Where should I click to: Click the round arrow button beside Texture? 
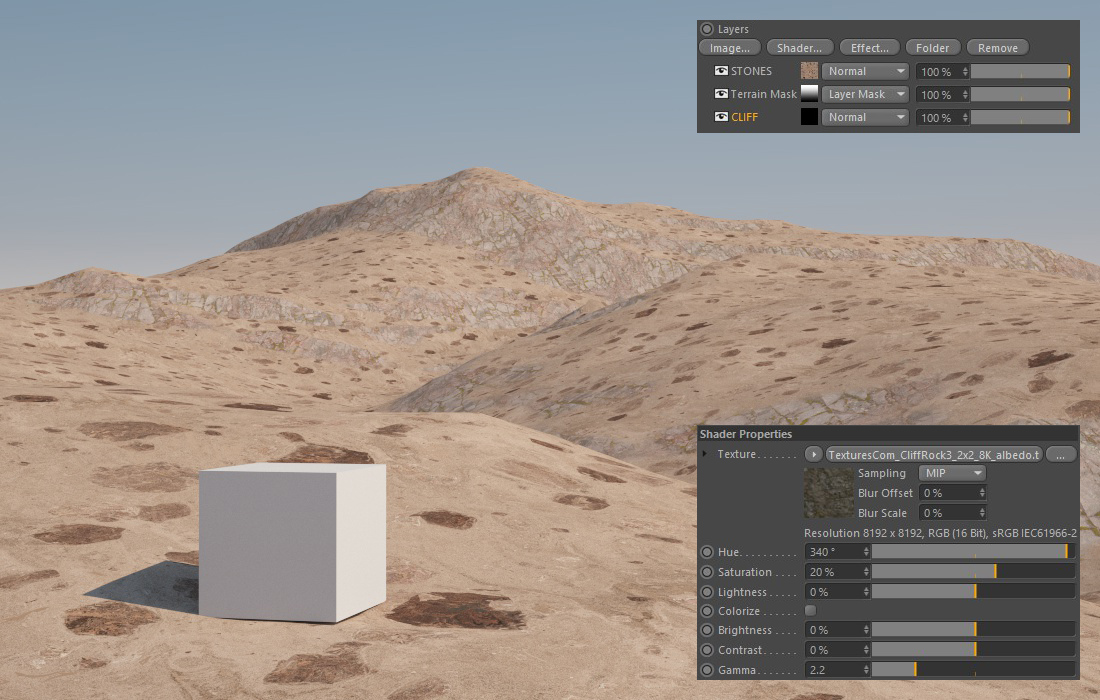tap(814, 454)
